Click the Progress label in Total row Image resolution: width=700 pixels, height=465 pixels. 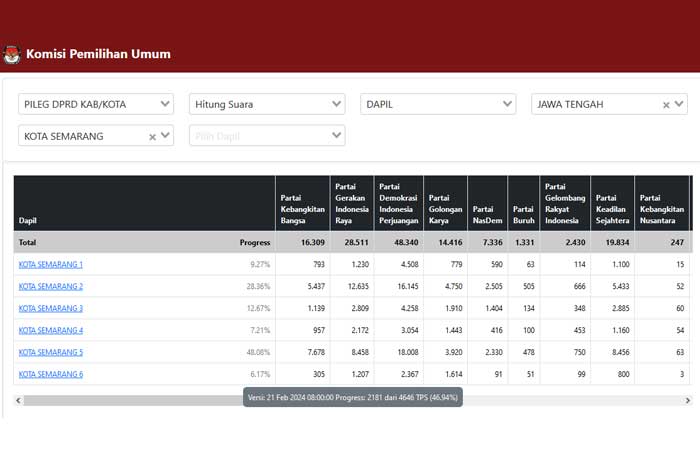point(255,242)
